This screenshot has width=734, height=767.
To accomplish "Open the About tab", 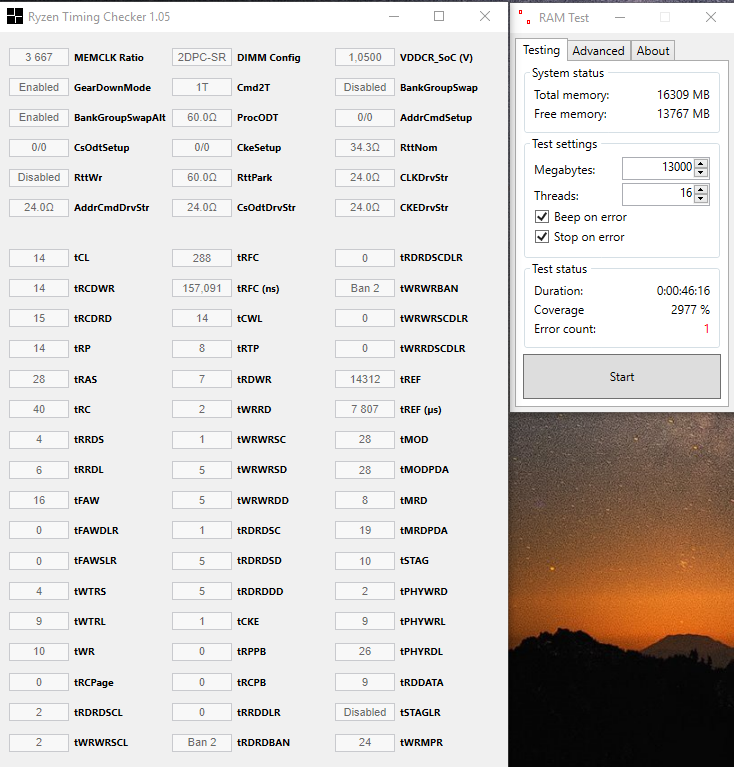I will [x=653, y=50].
